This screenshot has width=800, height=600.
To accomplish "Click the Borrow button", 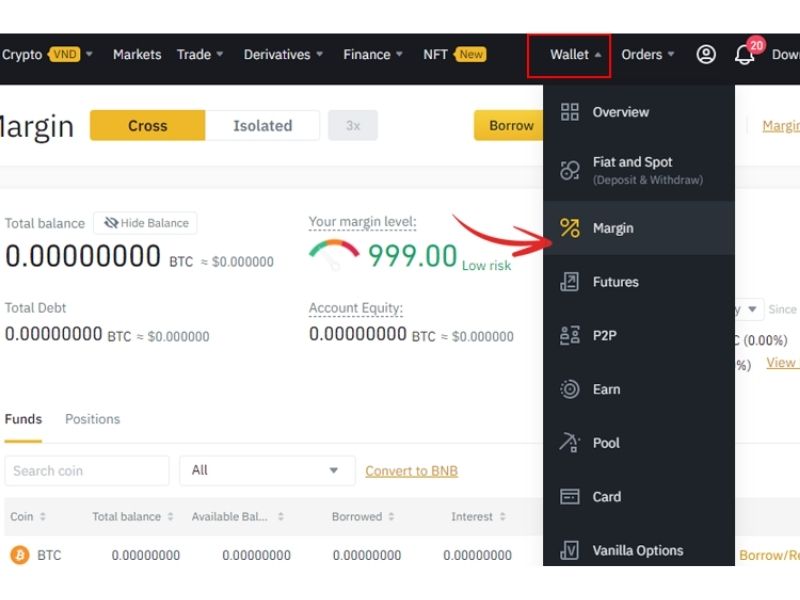I will pos(509,126).
